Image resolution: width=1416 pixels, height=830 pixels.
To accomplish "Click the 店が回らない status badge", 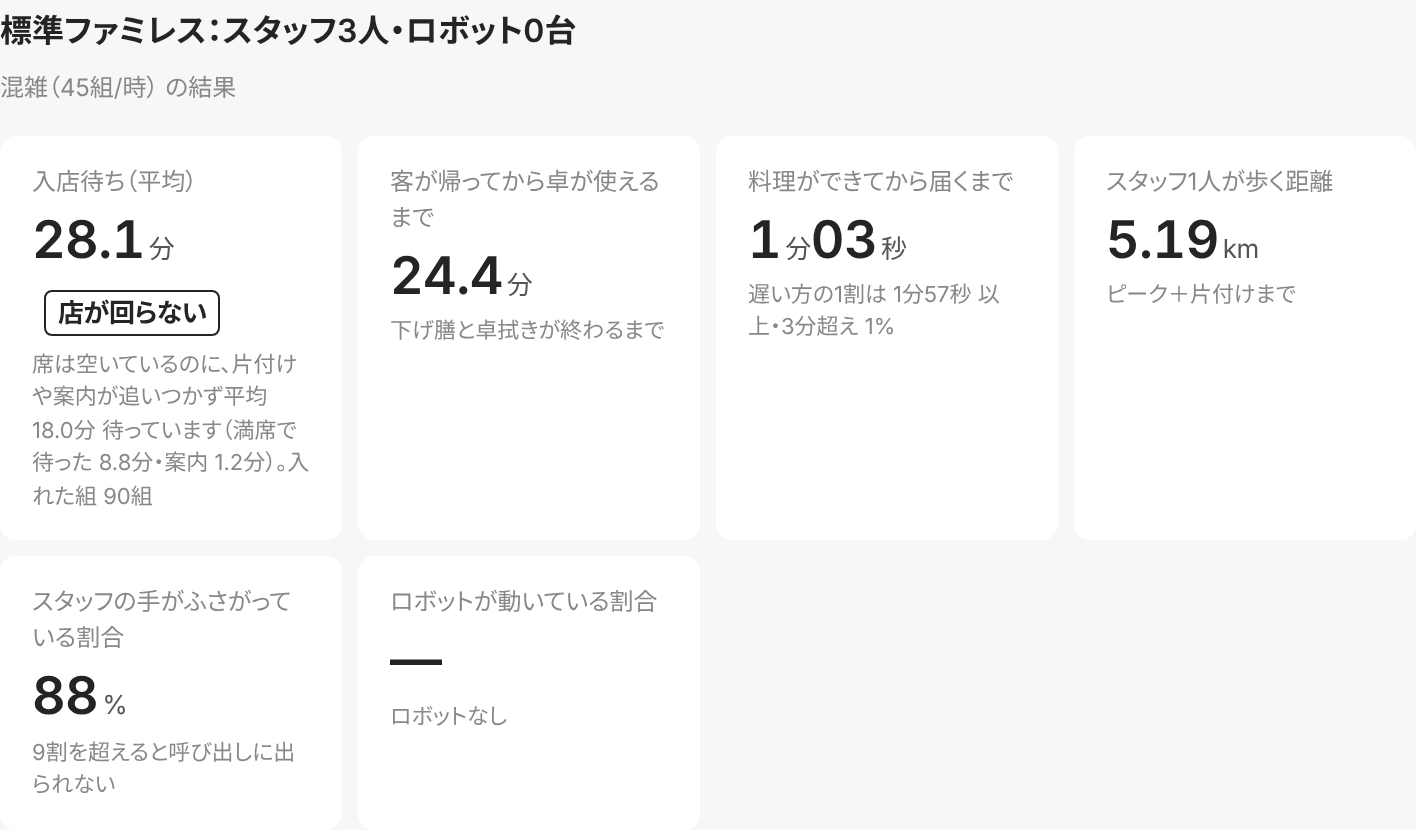I will click(132, 313).
